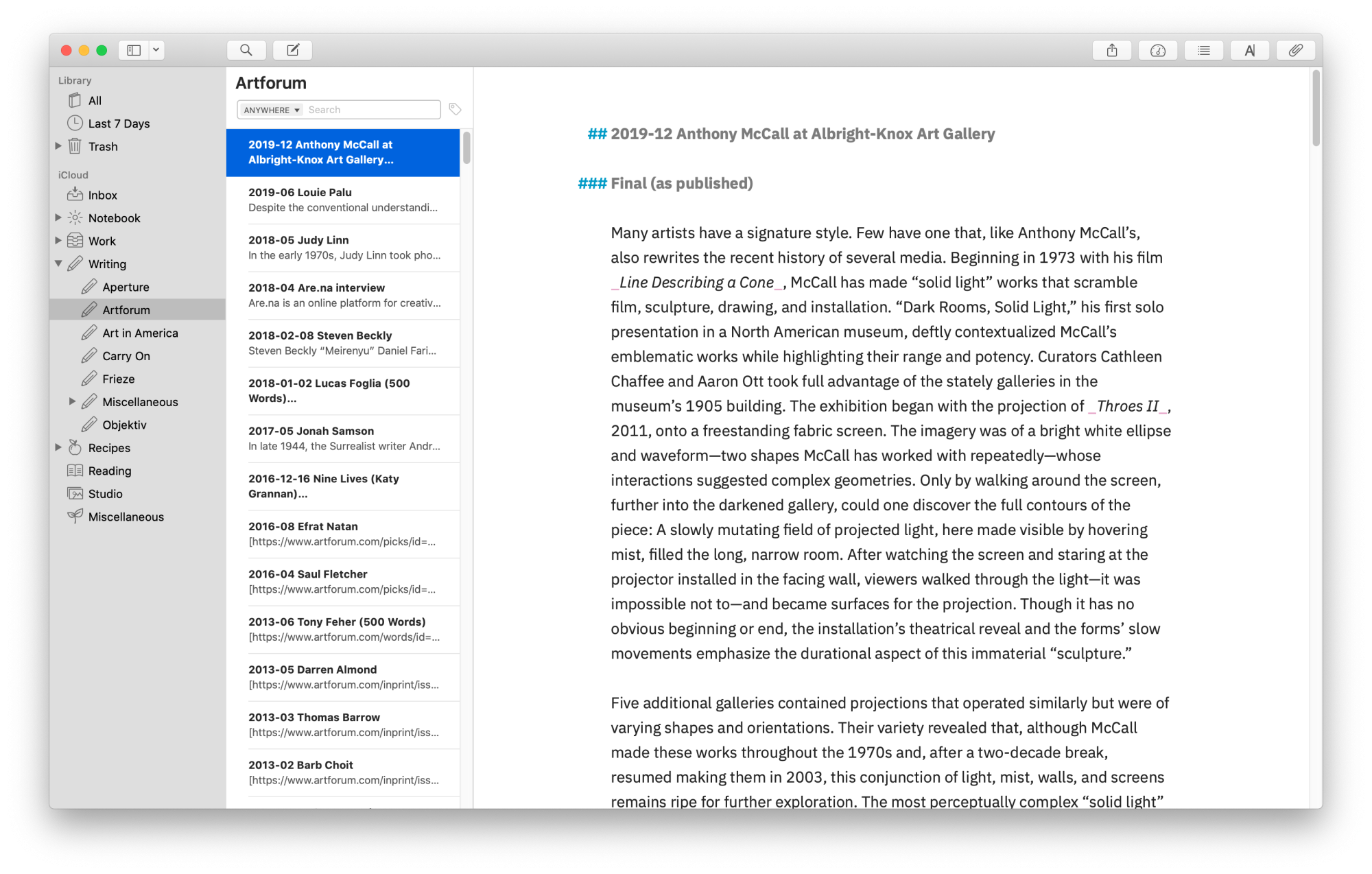Open the ANYWHERE search scope dropdown
Viewport: 1372px width, 874px height.
[272, 110]
